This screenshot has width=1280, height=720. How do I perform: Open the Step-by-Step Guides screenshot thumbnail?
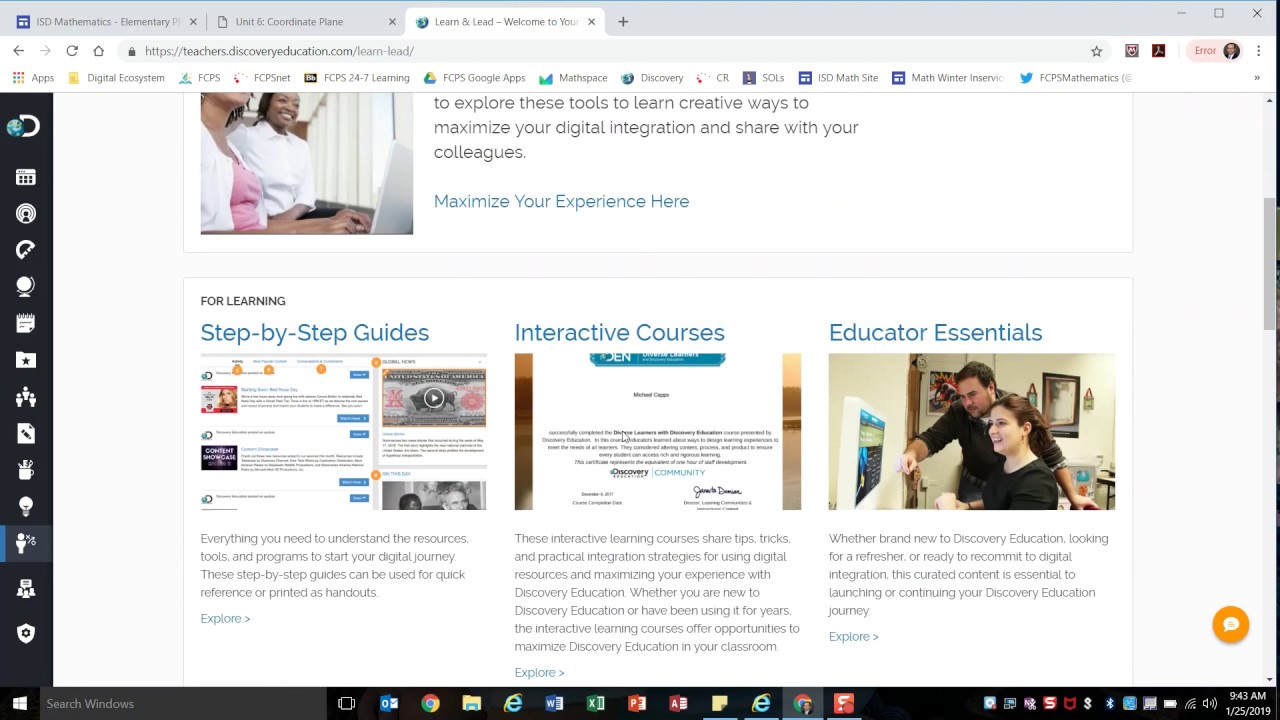(343, 431)
